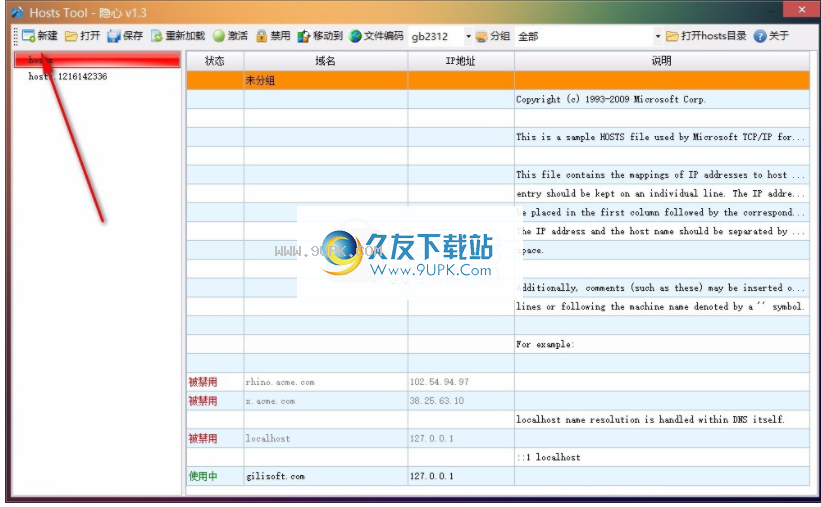The width and height of the screenshot is (821, 507).
Task: Click 被禁用 status of x.acme.com
Action: [x=203, y=401]
